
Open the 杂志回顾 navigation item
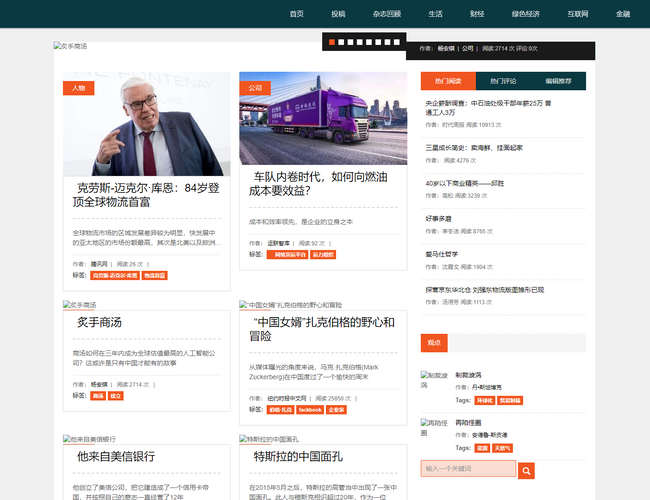click(x=387, y=14)
